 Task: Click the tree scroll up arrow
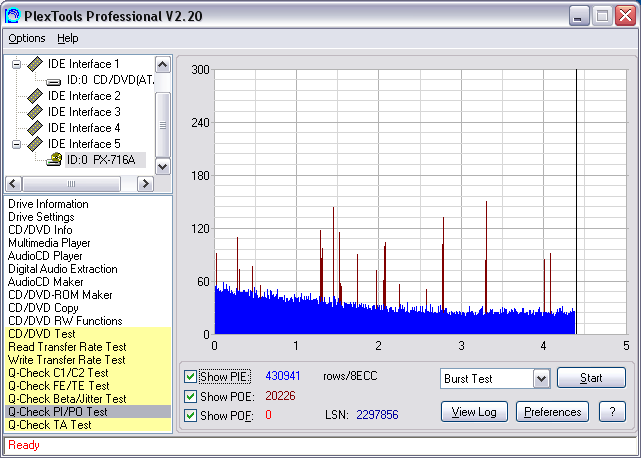click(163, 65)
